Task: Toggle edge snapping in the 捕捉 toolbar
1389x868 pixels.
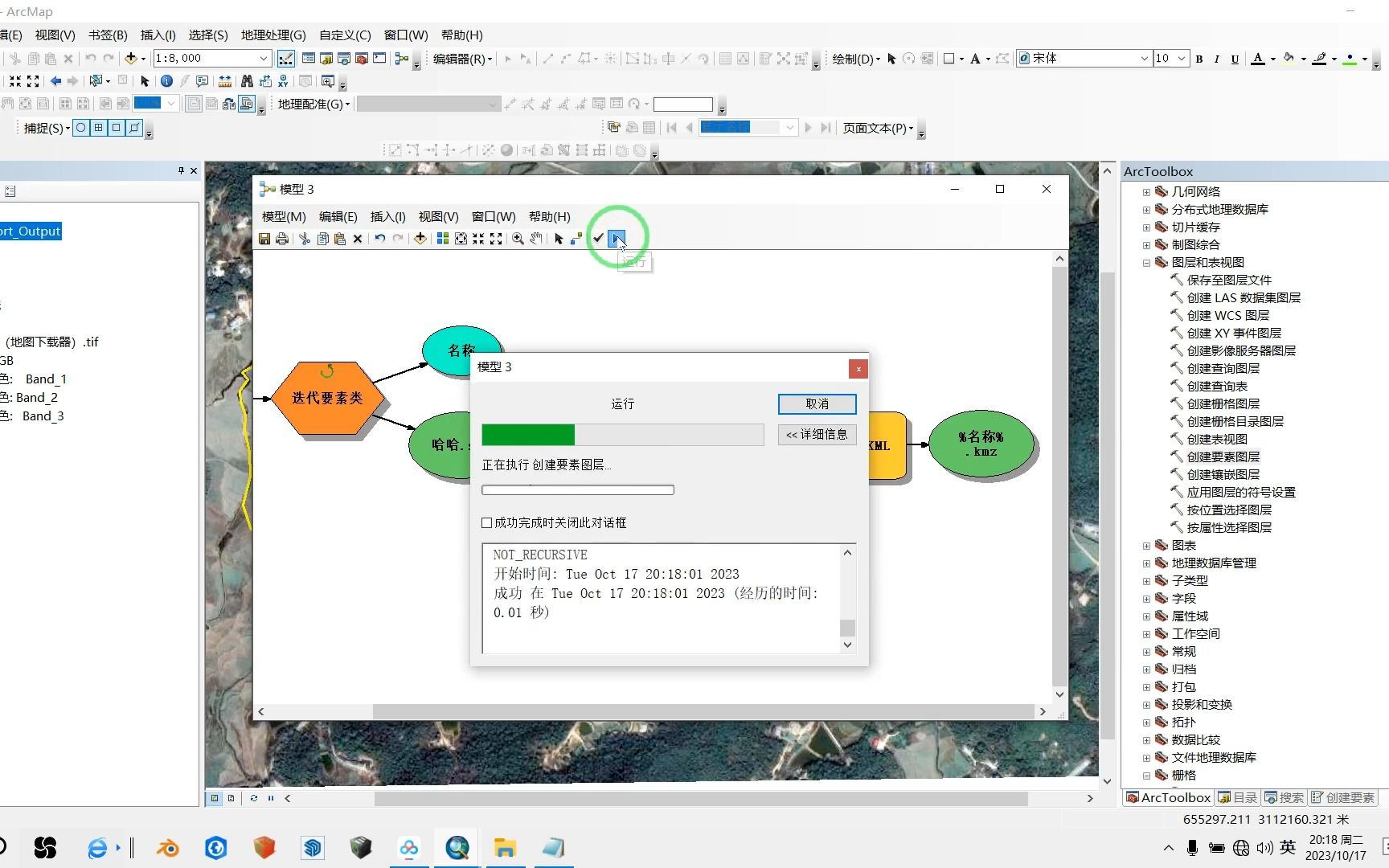Action: tap(133, 128)
